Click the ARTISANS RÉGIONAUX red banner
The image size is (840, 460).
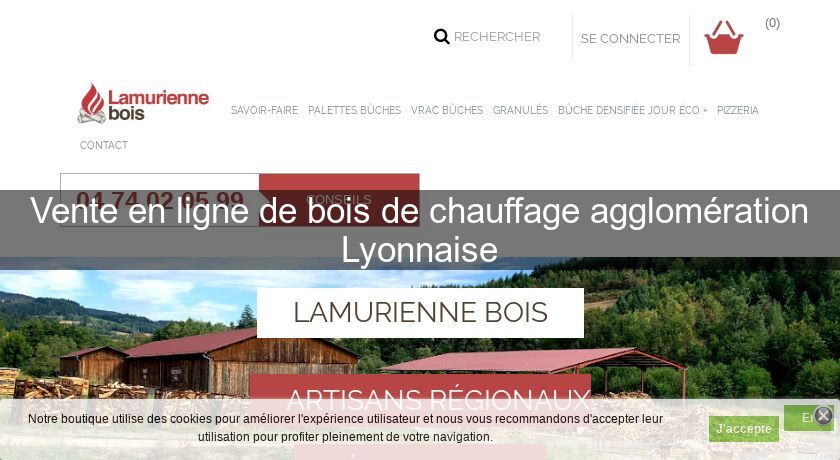click(421, 399)
